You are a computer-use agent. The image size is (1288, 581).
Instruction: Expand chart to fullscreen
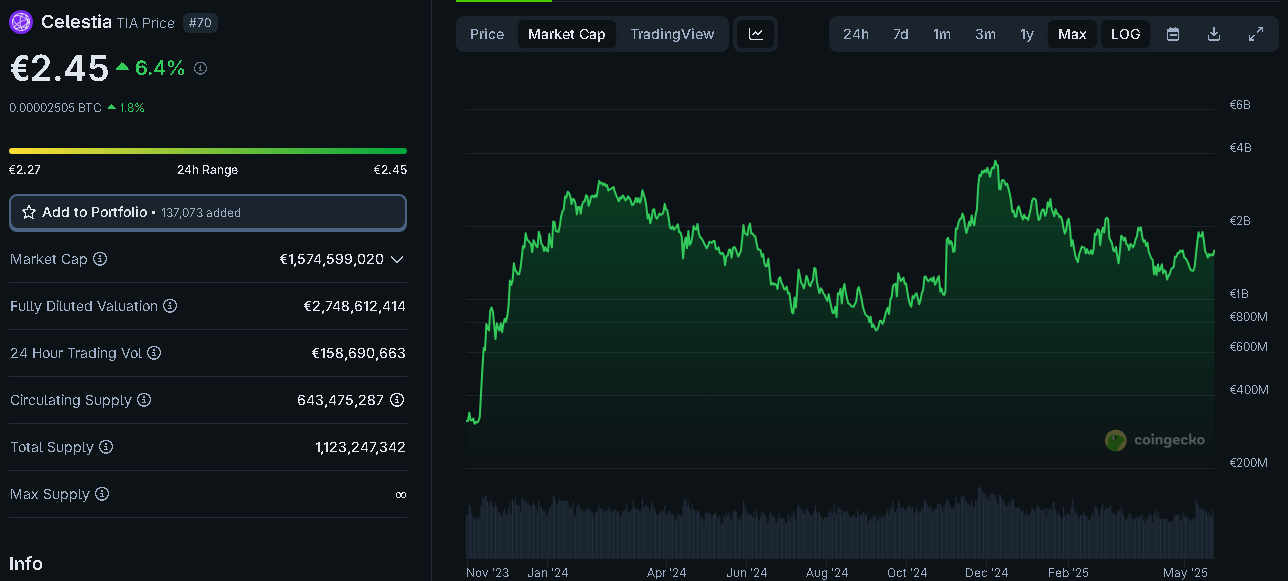coord(1256,34)
